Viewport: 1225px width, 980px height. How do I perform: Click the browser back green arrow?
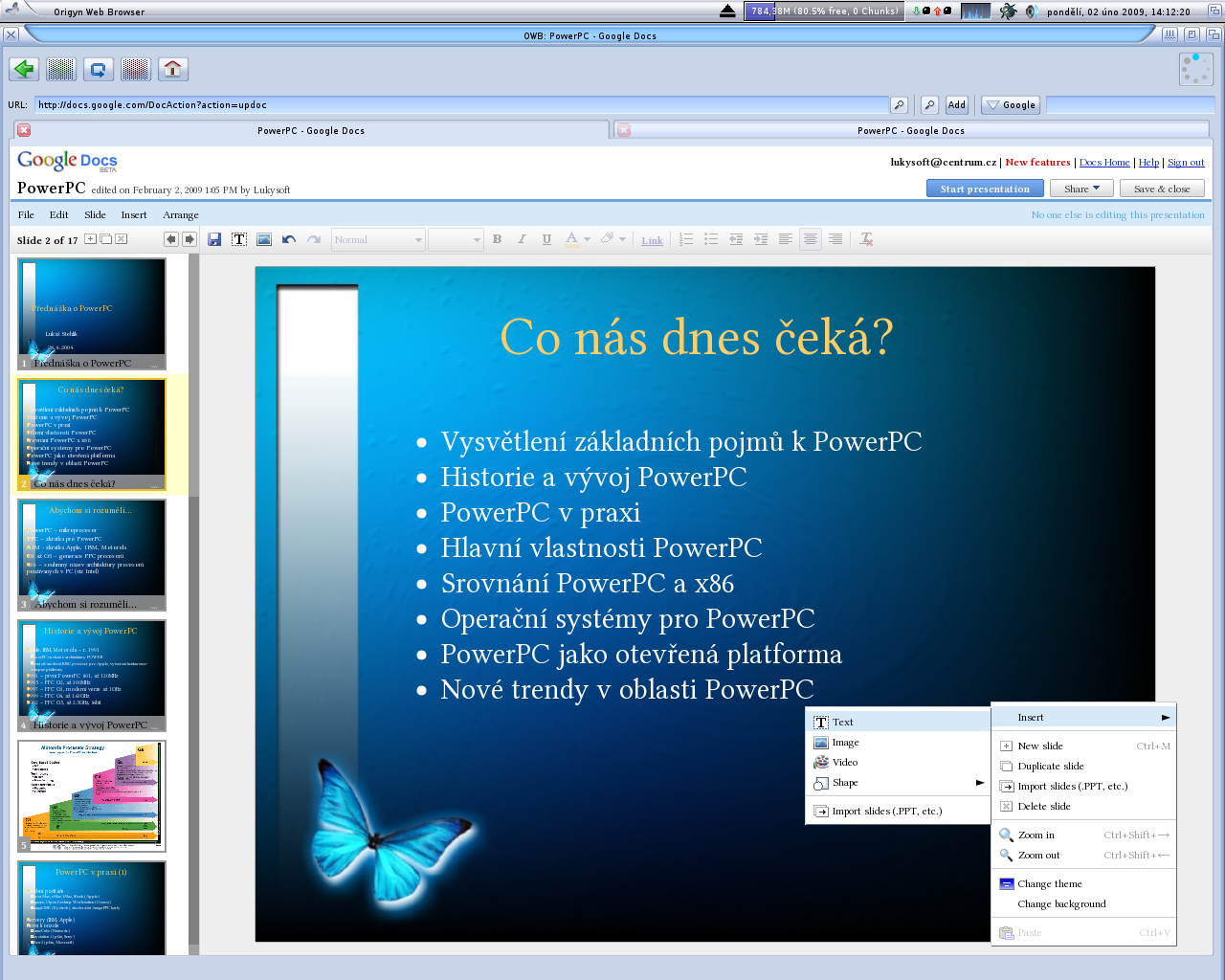(24, 69)
